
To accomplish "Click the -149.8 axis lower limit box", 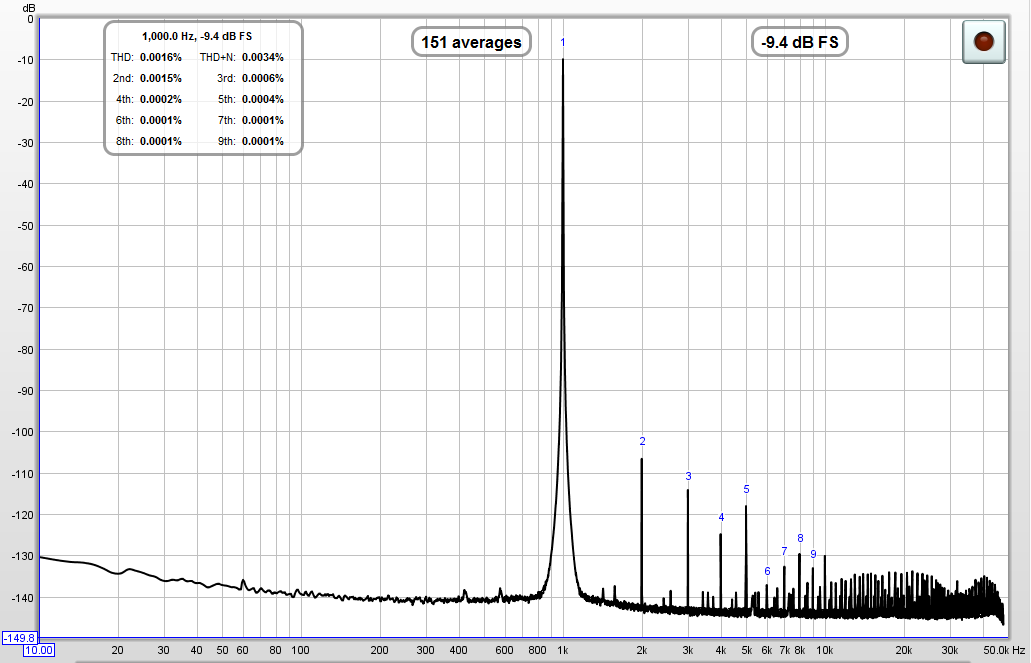I will click(20, 638).
